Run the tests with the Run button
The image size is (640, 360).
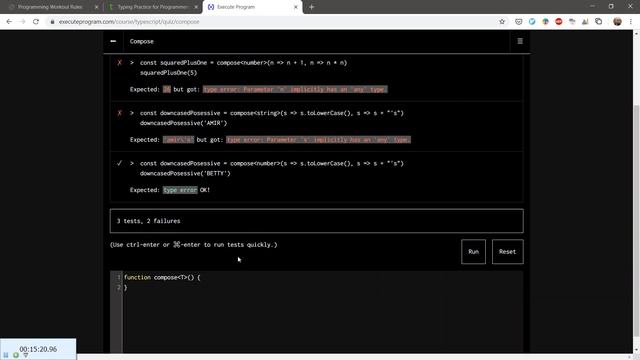point(473,252)
